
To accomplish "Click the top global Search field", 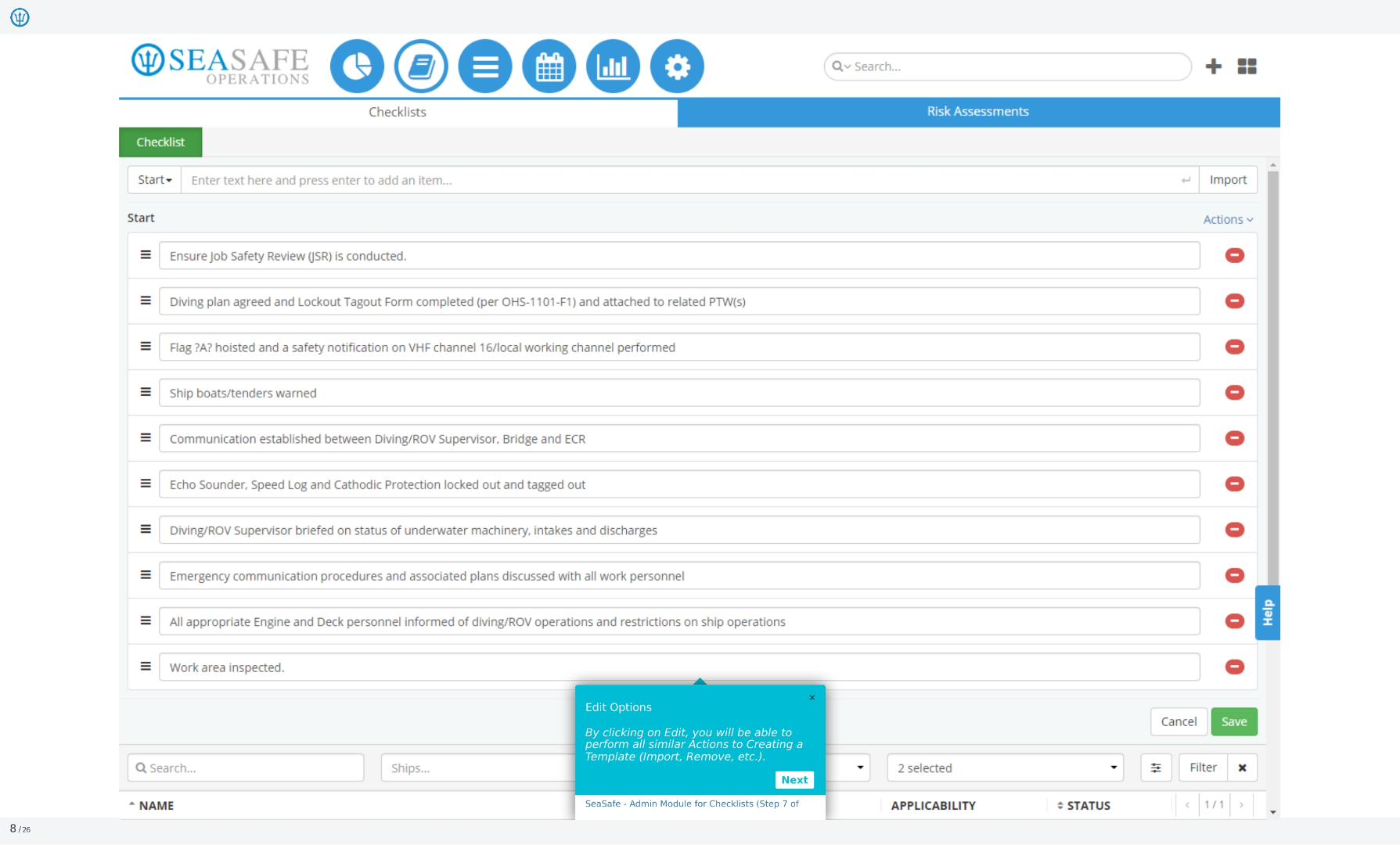I will coord(1008,67).
